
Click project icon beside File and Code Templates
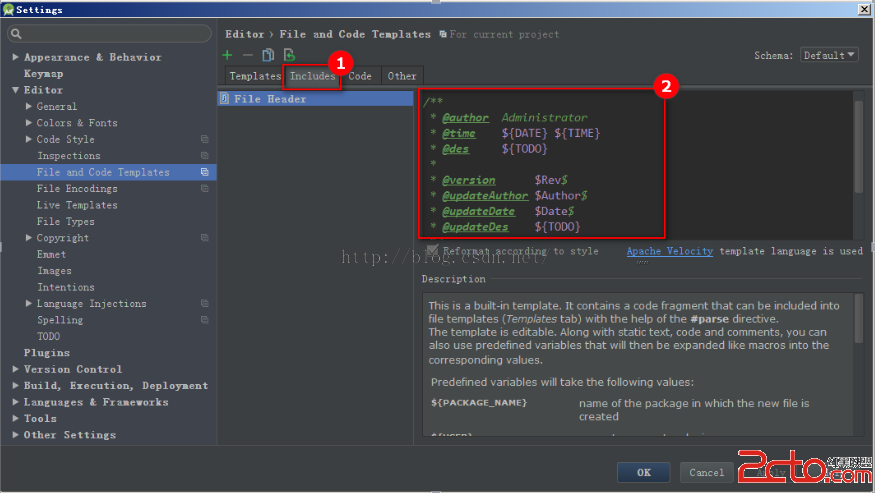[205, 172]
